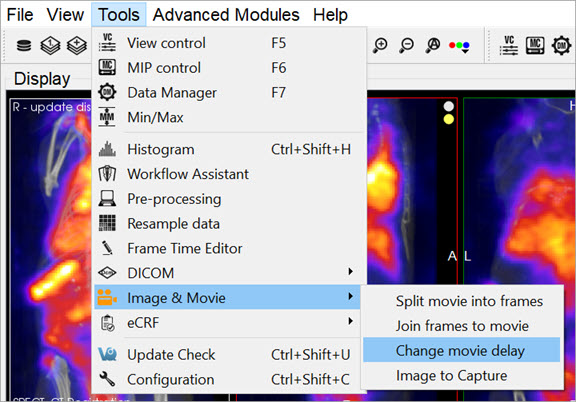The width and height of the screenshot is (576, 402).
Task: Open the MIP control toolbar icon at right
Action: [x=535, y=45]
